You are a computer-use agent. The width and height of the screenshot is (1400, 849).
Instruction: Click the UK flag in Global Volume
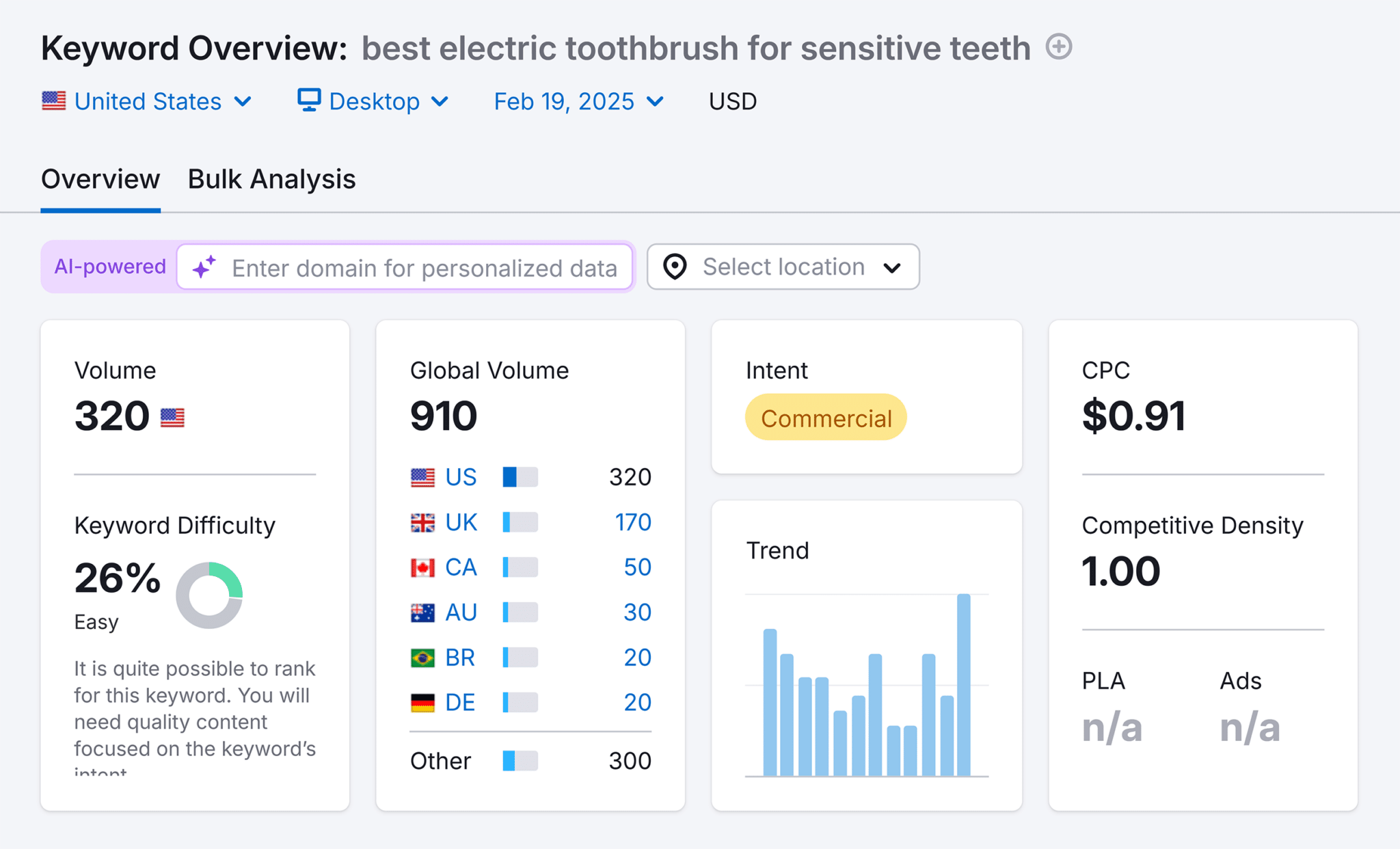(x=422, y=522)
